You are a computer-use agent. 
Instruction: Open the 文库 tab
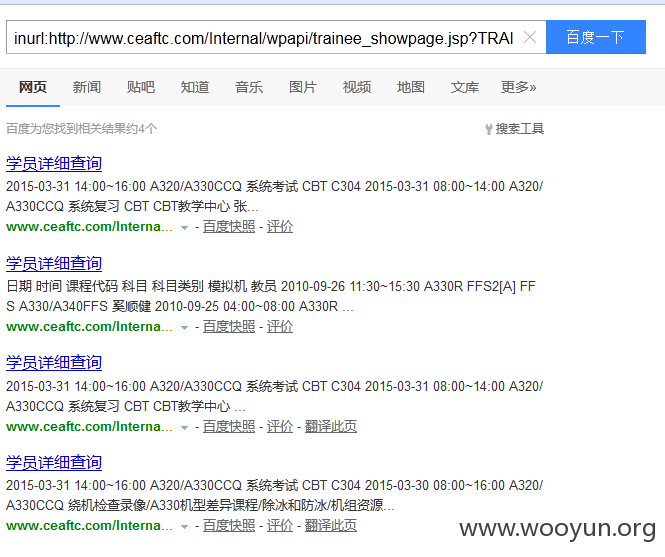[464, 87]
